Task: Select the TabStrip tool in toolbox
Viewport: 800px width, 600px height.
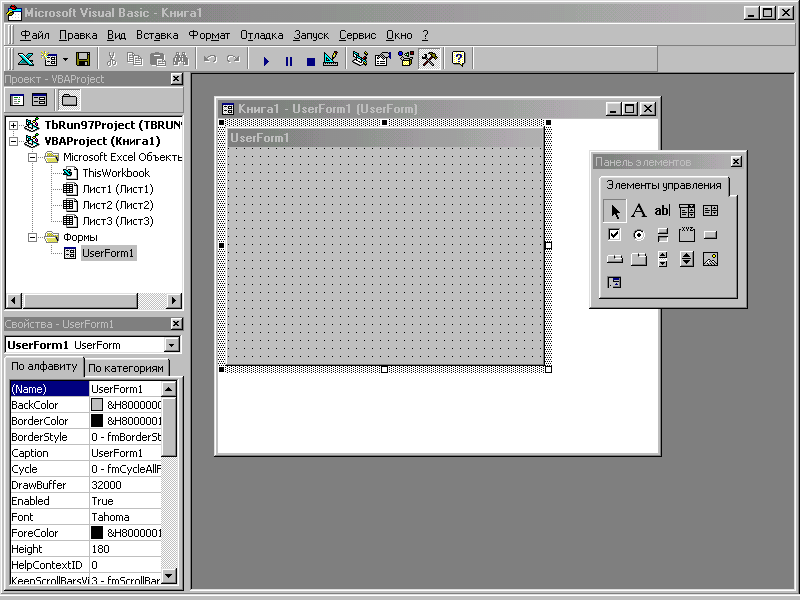Action: tap(614, 259)
